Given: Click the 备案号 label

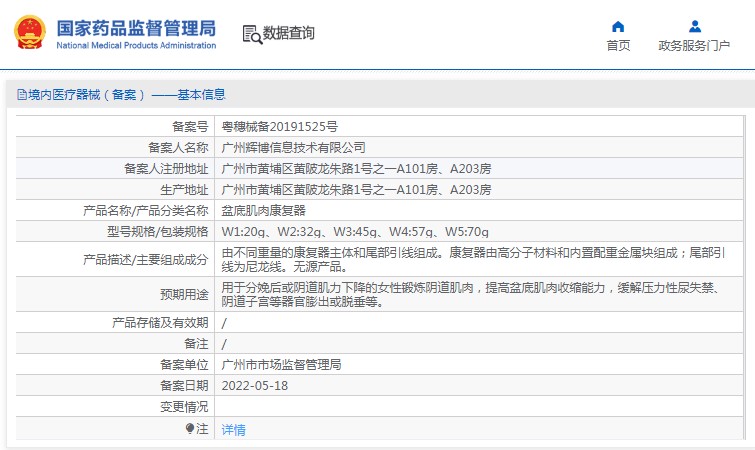Looking at the screenshot, I should (x=190, y=127).
